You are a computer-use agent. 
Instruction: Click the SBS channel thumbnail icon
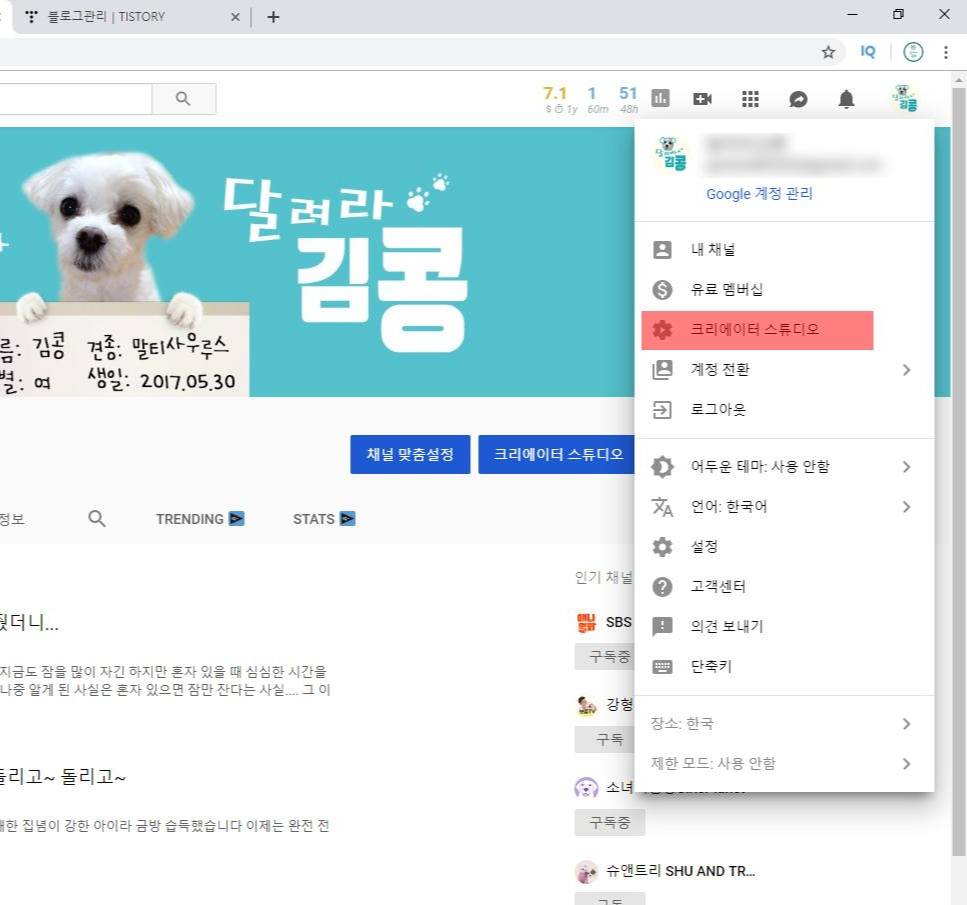pyautogui.click(x=586, y=622)
